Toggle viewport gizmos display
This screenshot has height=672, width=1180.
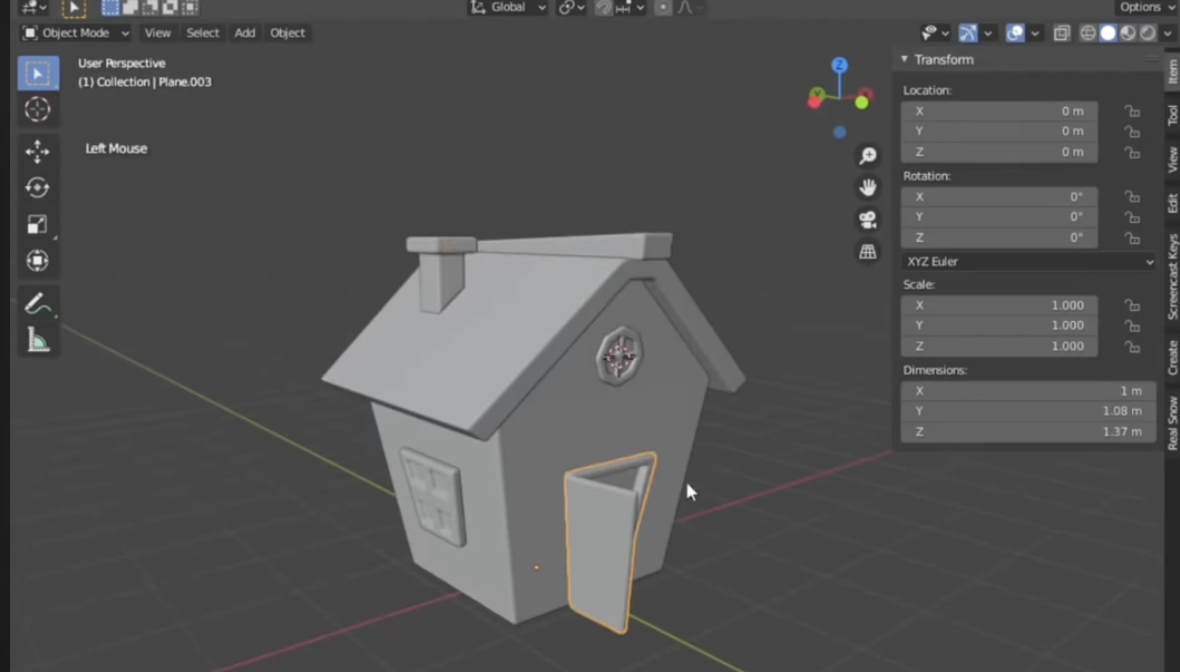coord(968,33)
